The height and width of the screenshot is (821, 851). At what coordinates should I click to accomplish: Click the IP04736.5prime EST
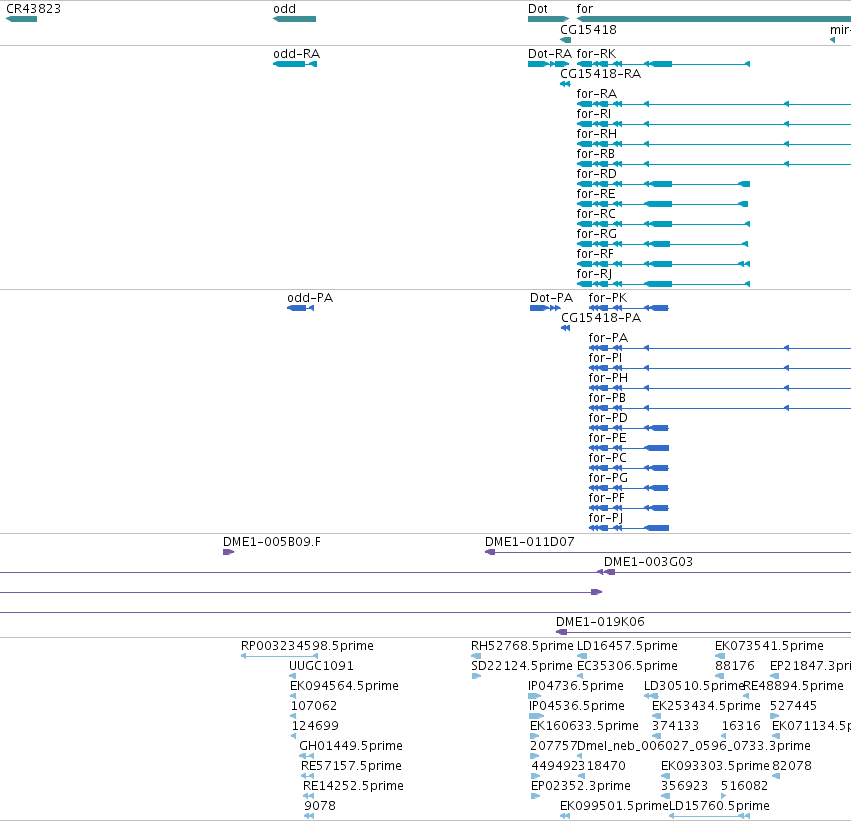click(x=535, y=696)
